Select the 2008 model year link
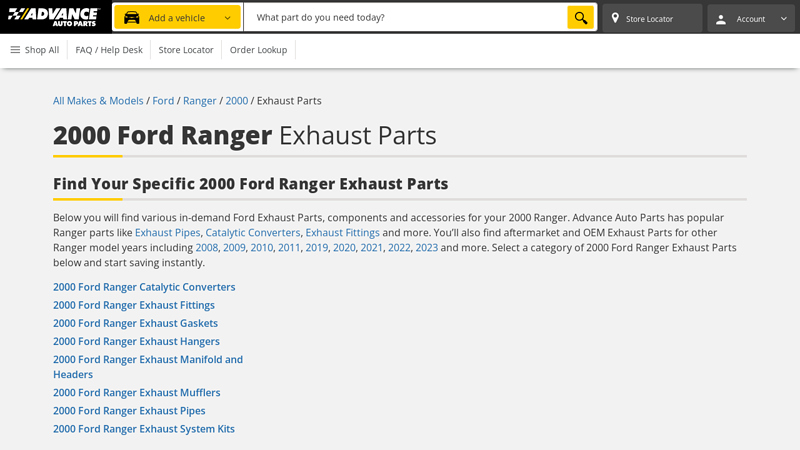Screen dimensions: 800x450 tap(207, 247)
